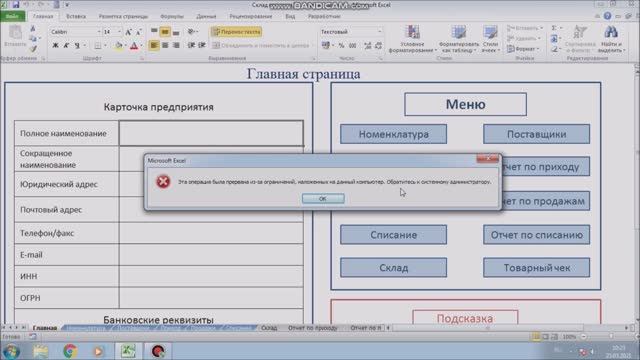This screenshot has height=360, width=640.
Task: Click Объединить и поместить в центре
Action: point(261,45)
